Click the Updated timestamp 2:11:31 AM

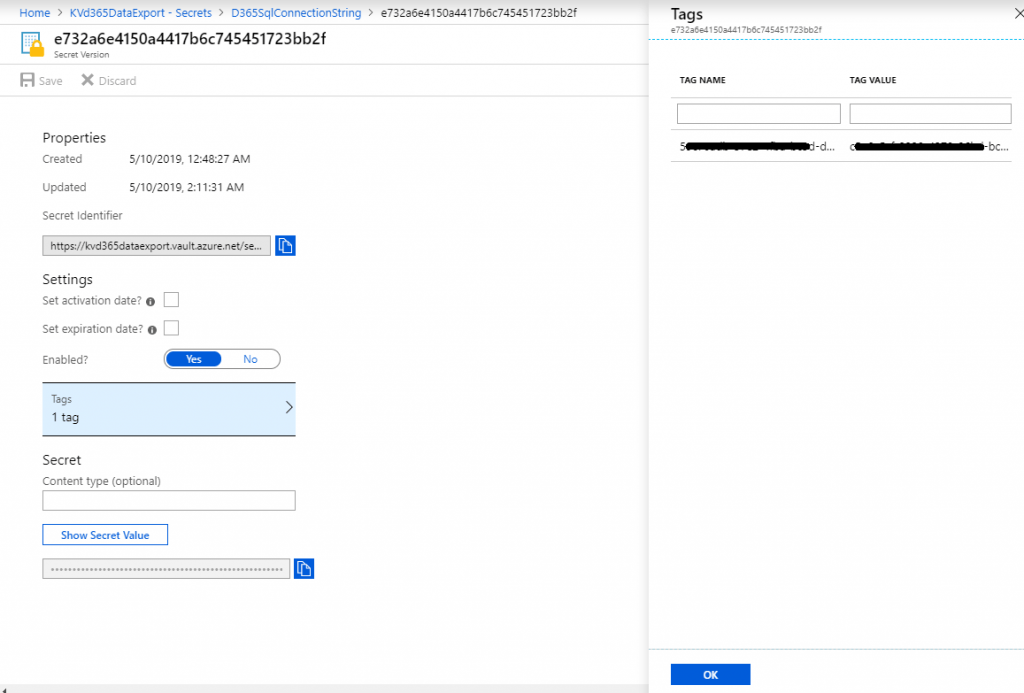[x=187, y=187]
